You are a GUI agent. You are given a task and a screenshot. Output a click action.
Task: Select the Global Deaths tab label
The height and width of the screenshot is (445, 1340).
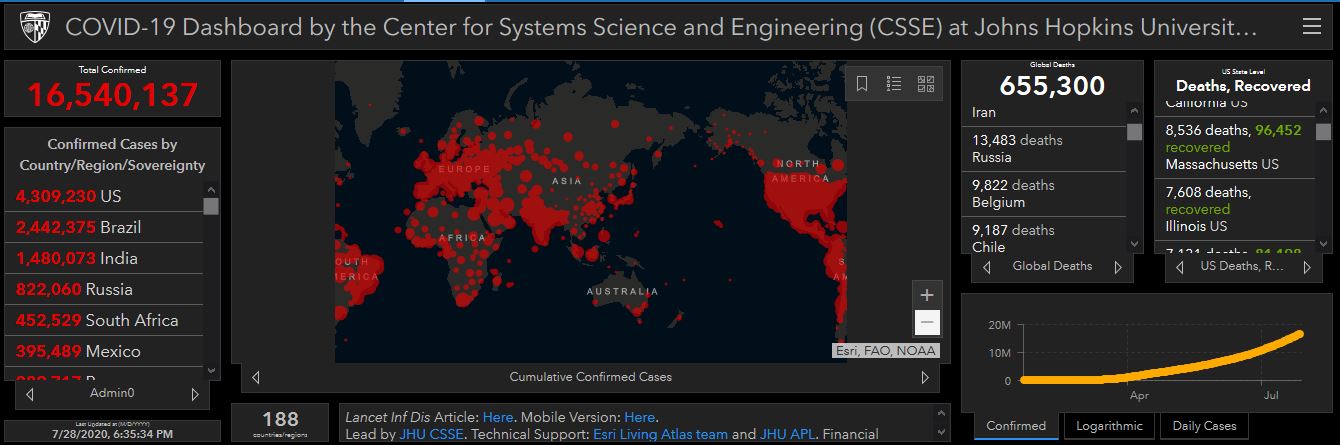(1052, 266)
